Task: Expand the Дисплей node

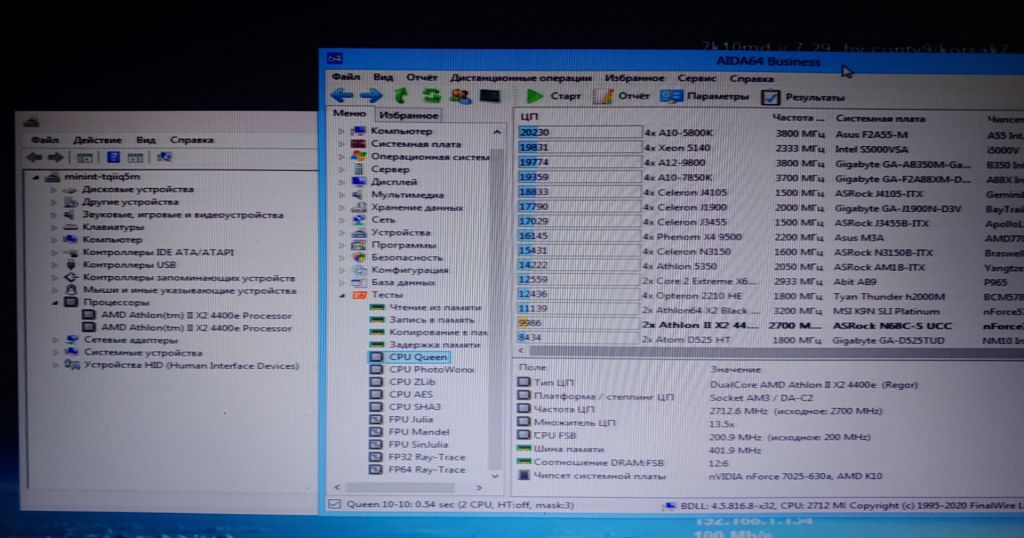Action: (341, 182)
